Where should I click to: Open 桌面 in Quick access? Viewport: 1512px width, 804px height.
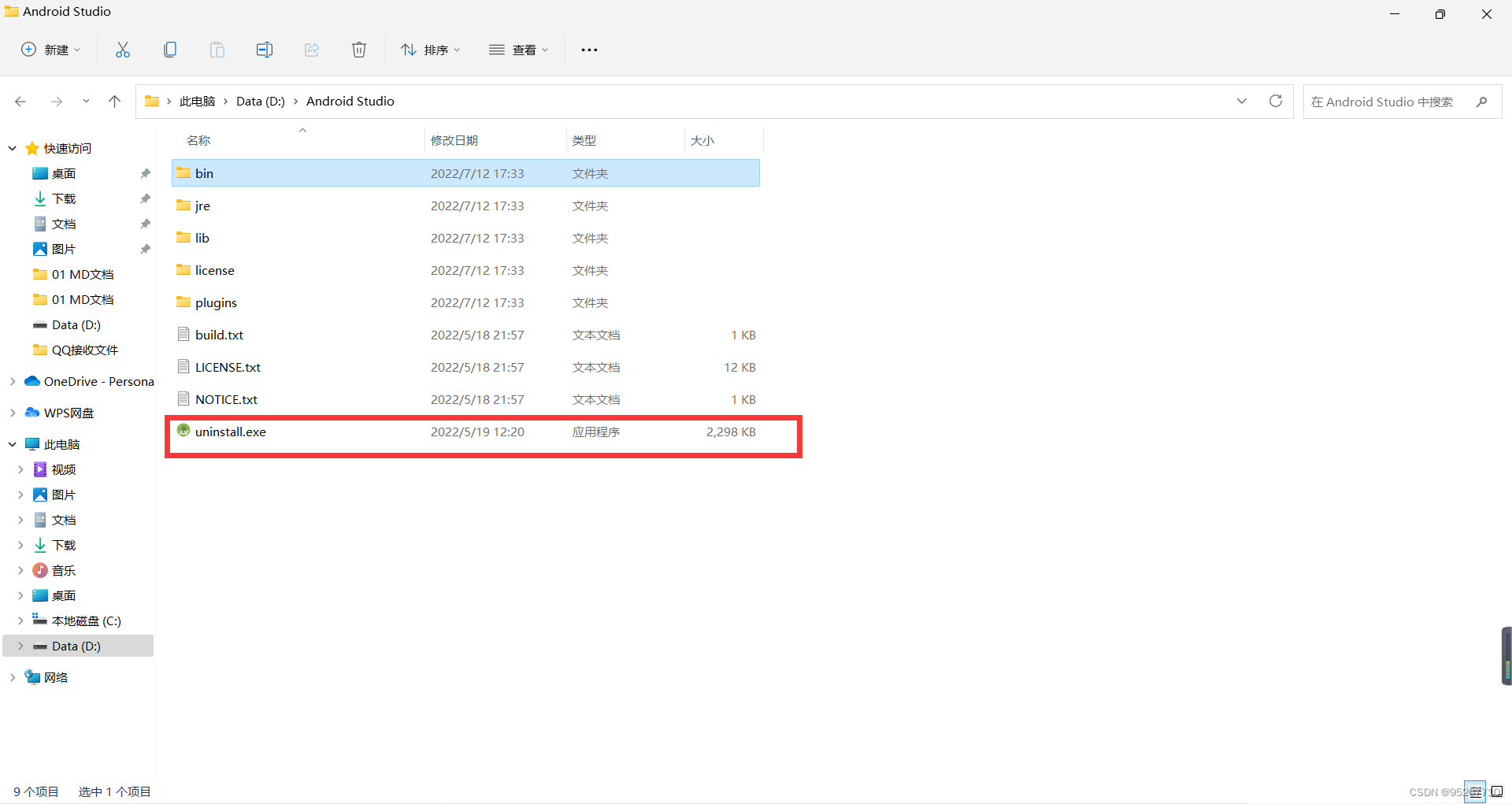[x=64, y=173]
